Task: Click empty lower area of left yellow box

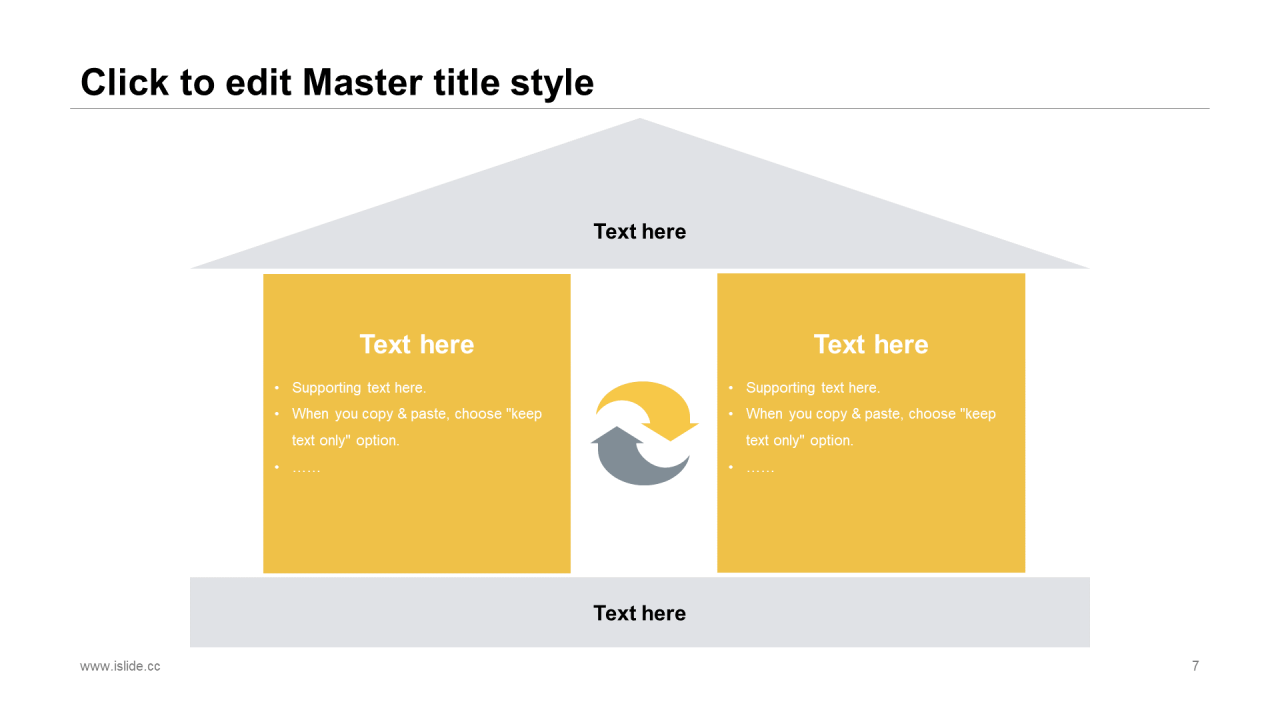Action: point(417,525)
